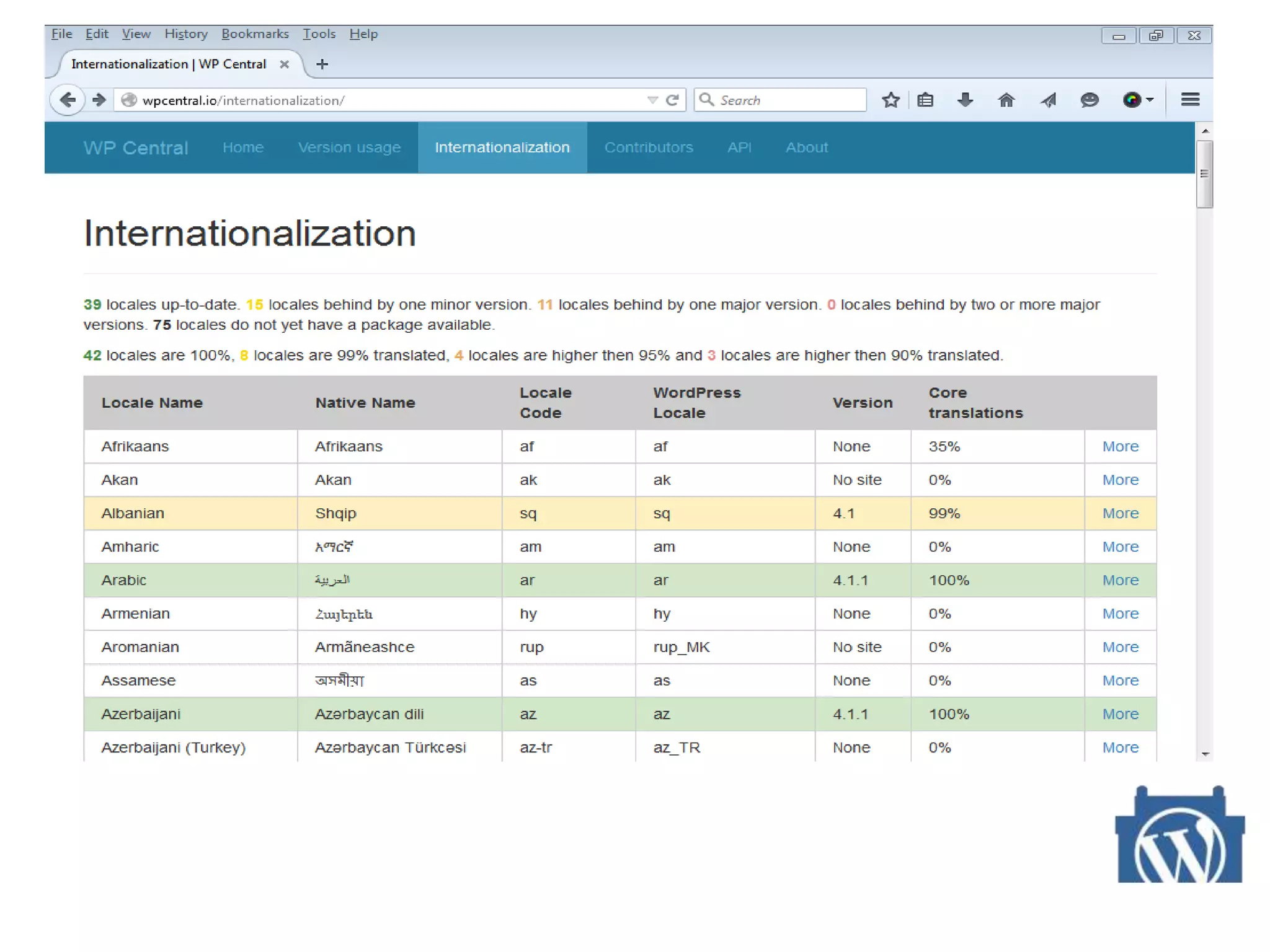1270x952 pixels.
Task: Reload the page with refresh icon
Action: [x=672, y=100]
